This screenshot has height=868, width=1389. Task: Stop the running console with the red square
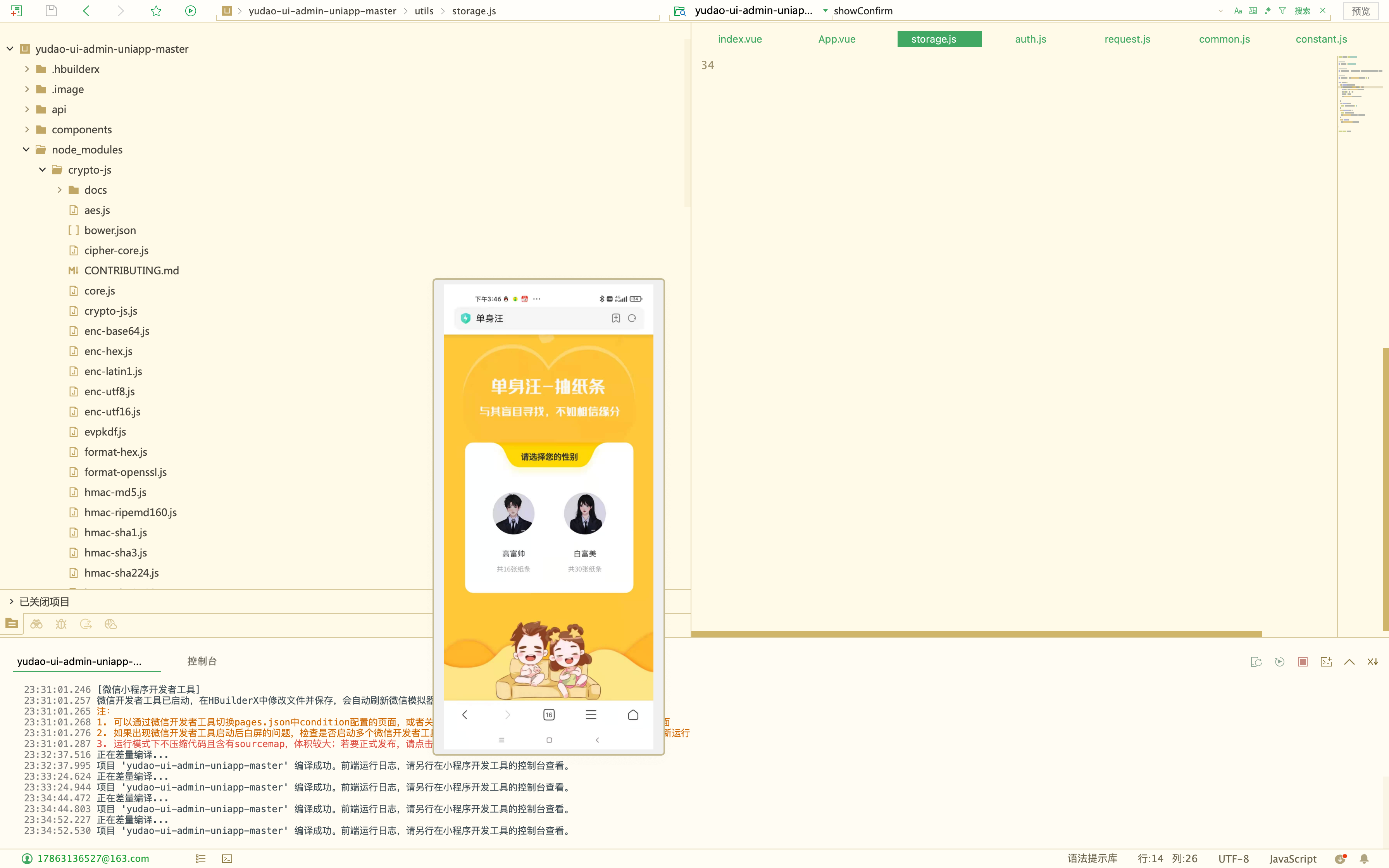1303,662
